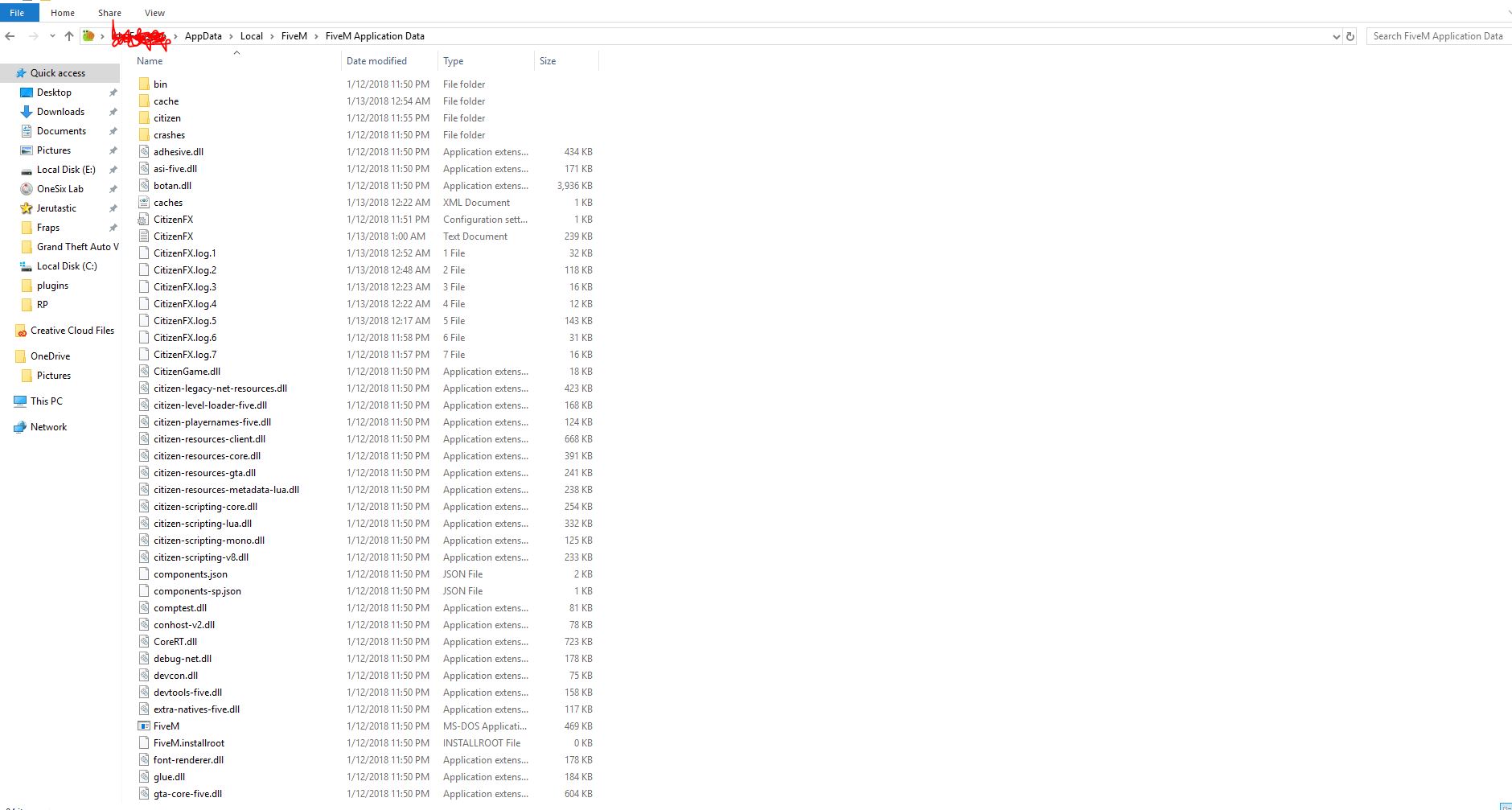Click the botan.dll file icon

[x=144, y=185]
